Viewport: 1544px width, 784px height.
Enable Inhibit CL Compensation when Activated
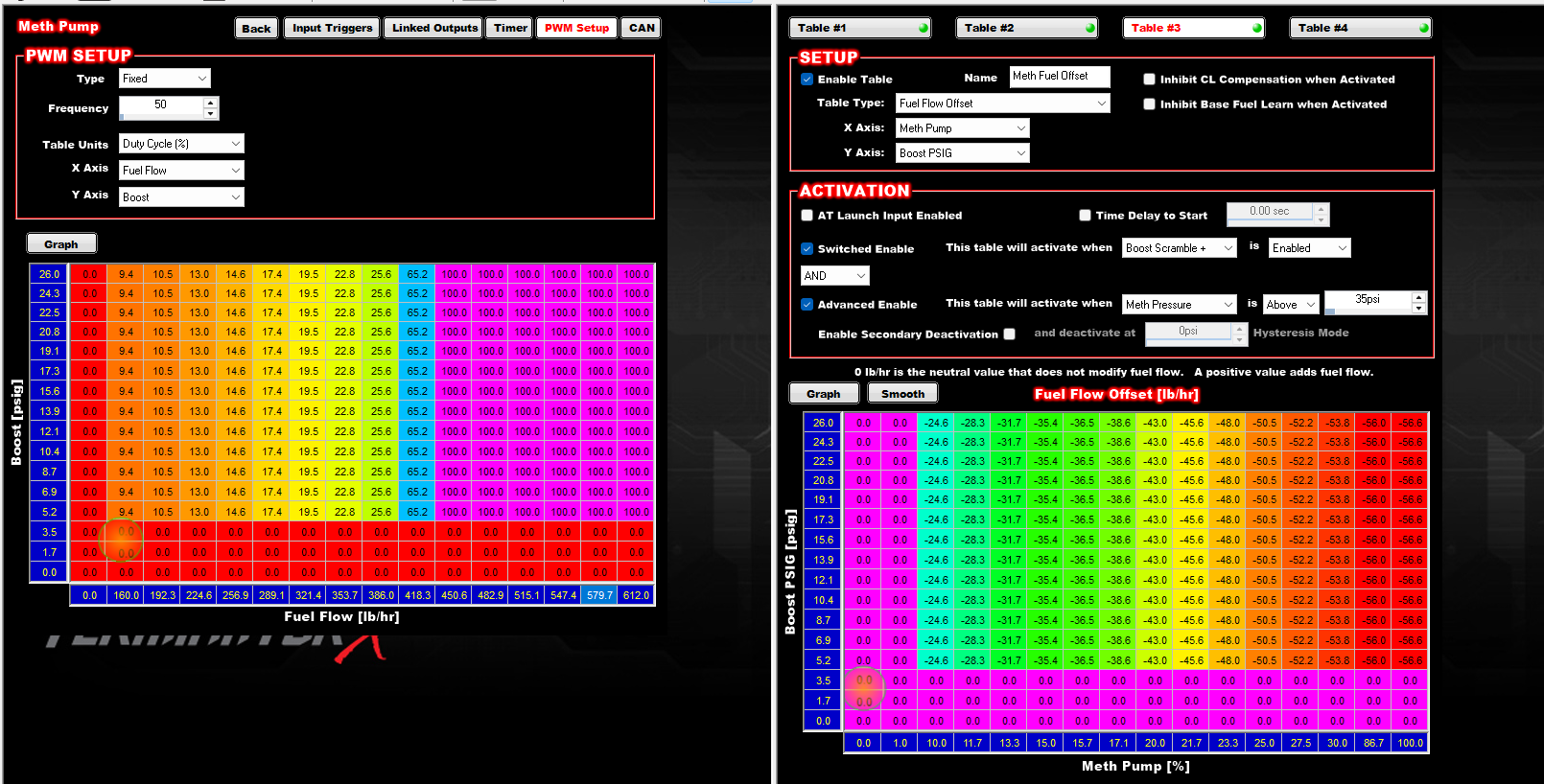[1149, 80]
